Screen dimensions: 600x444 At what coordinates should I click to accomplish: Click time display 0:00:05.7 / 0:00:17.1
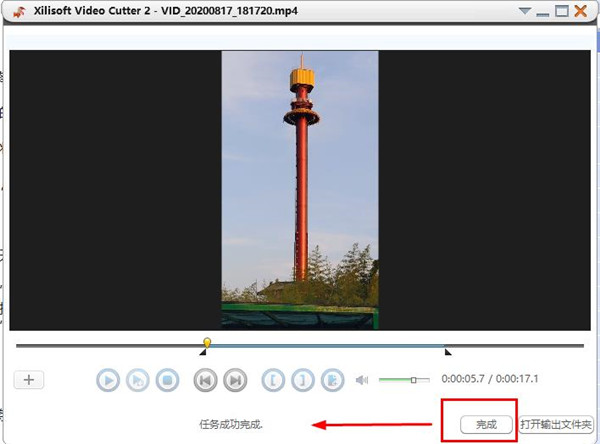coord(490,379)
